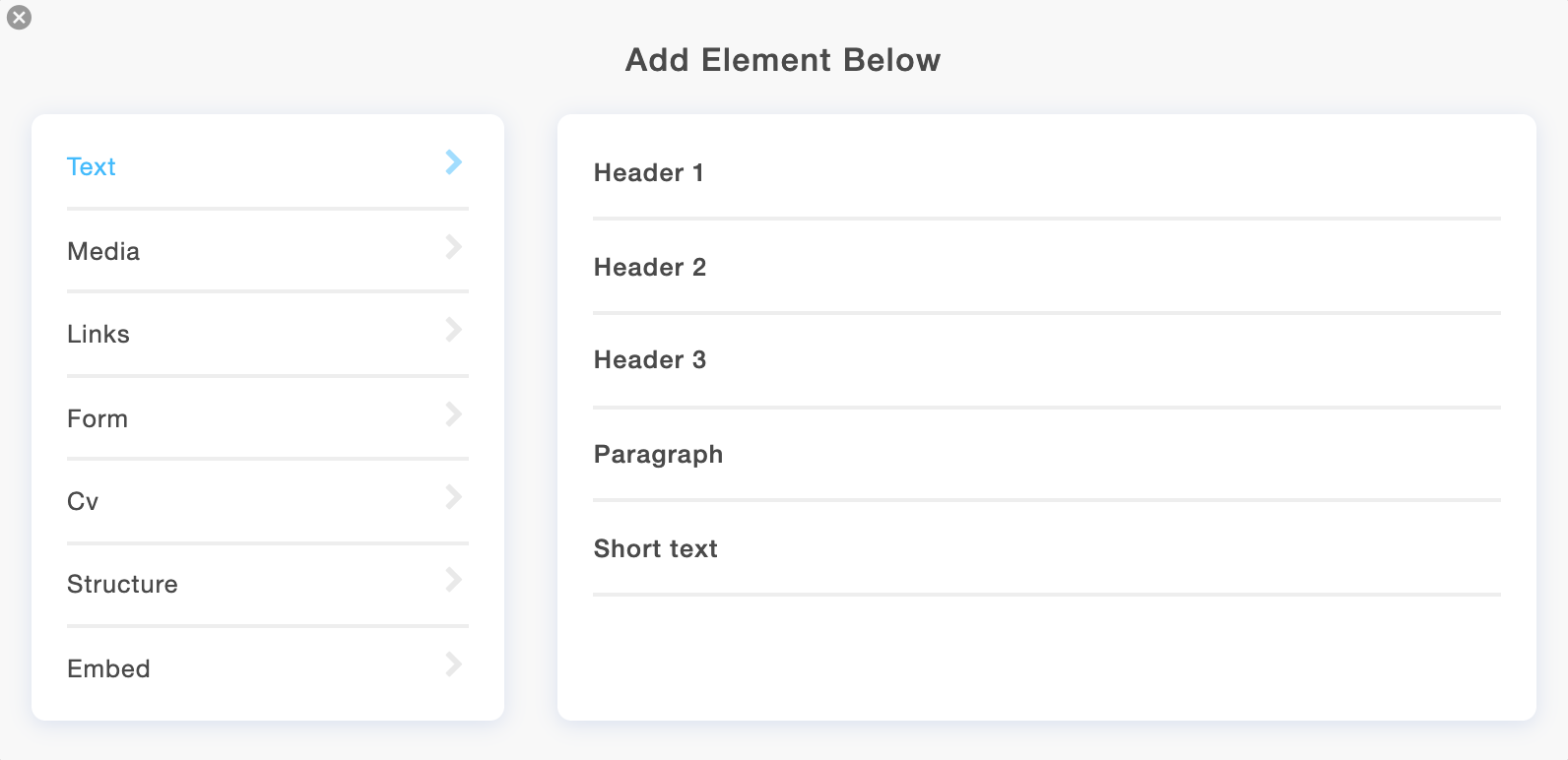Viewport: 1568px width, 760px height.
Task: Click the blue chevron beside Text
Action: click(x=453, y=162)
